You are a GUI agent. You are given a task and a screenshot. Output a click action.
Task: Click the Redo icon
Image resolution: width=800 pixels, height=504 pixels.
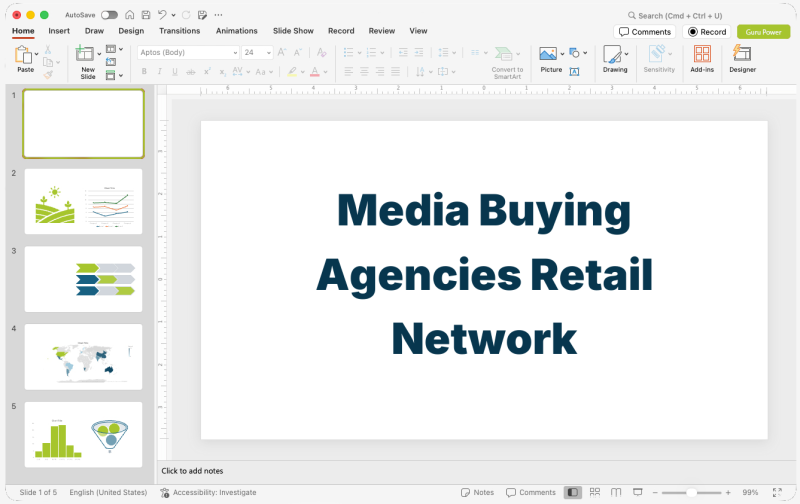(x=186, y=15)
